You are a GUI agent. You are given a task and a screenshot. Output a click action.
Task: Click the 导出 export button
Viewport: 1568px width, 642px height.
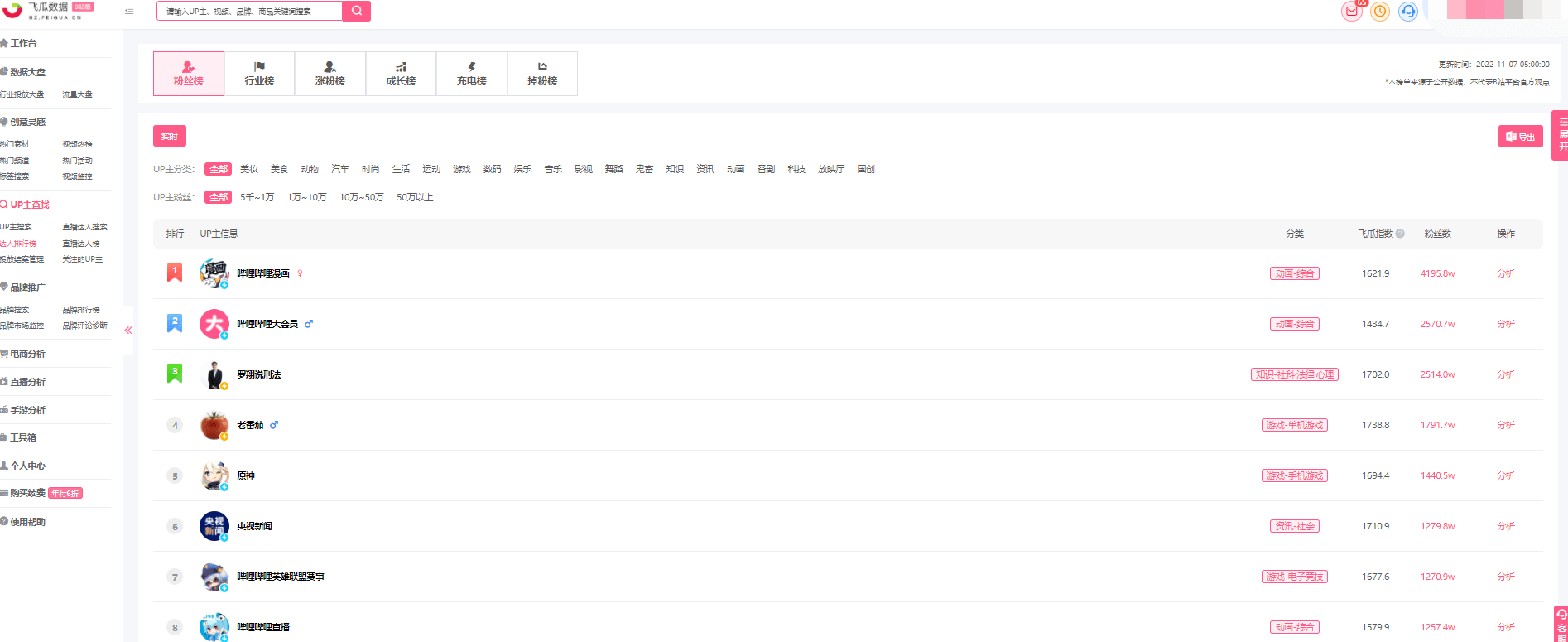[x=1521, y=137]
